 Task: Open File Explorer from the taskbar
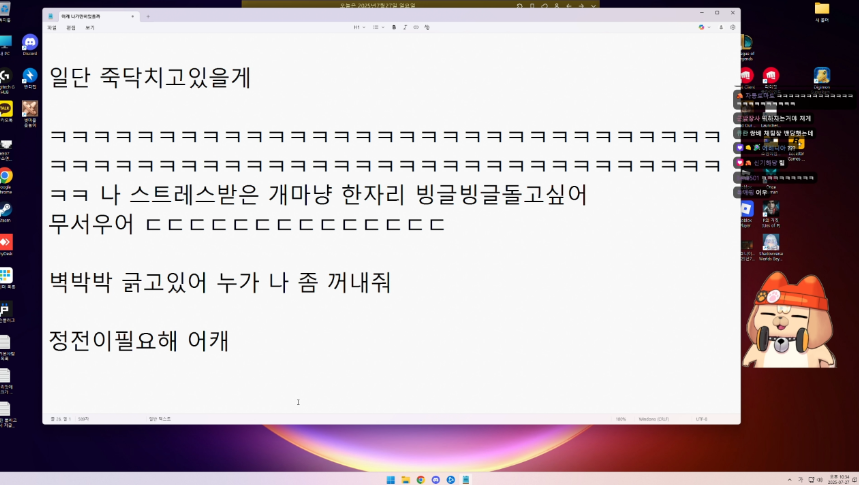pos(405,480)
